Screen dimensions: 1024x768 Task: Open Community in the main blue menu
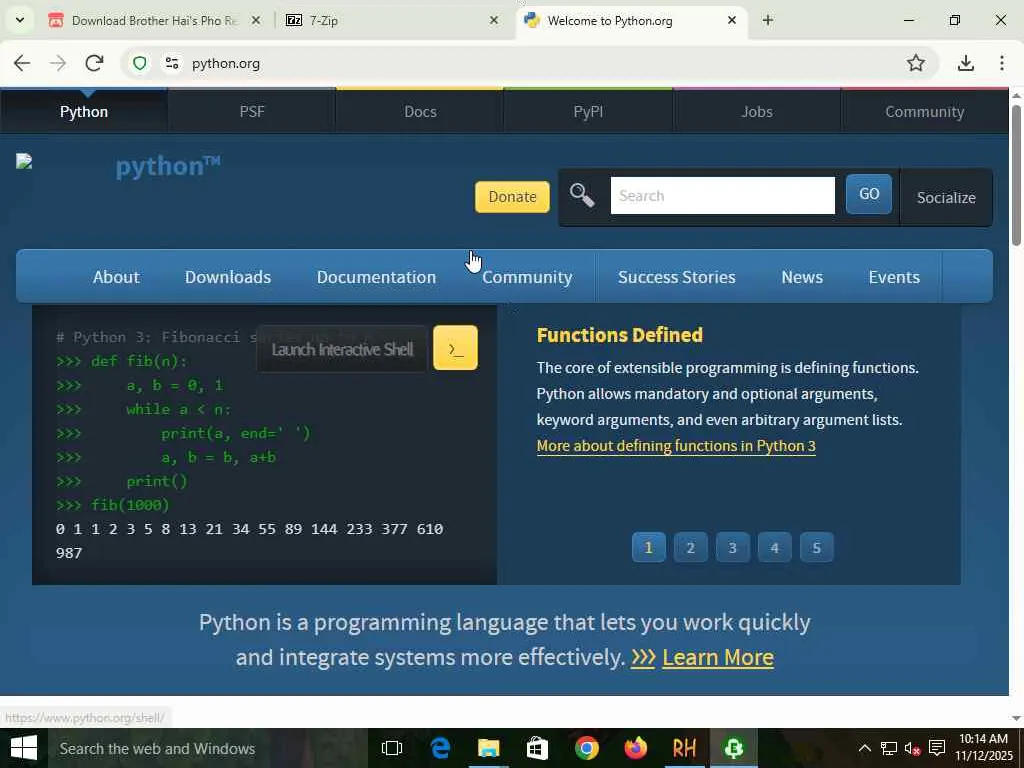(527, 277)
